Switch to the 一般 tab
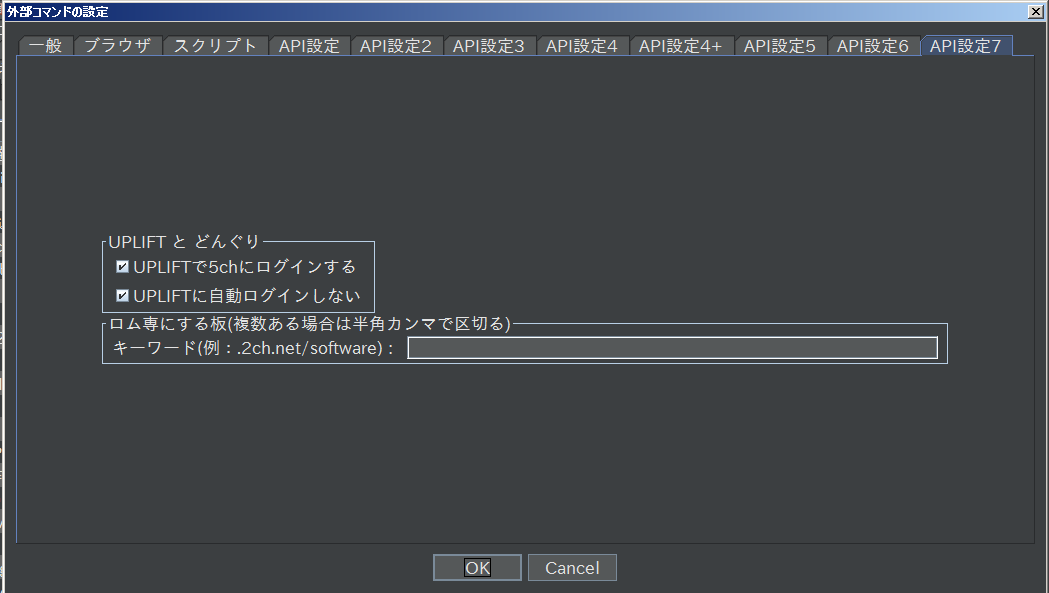This screenshot has width=1049, height=593. click(46, 46)
